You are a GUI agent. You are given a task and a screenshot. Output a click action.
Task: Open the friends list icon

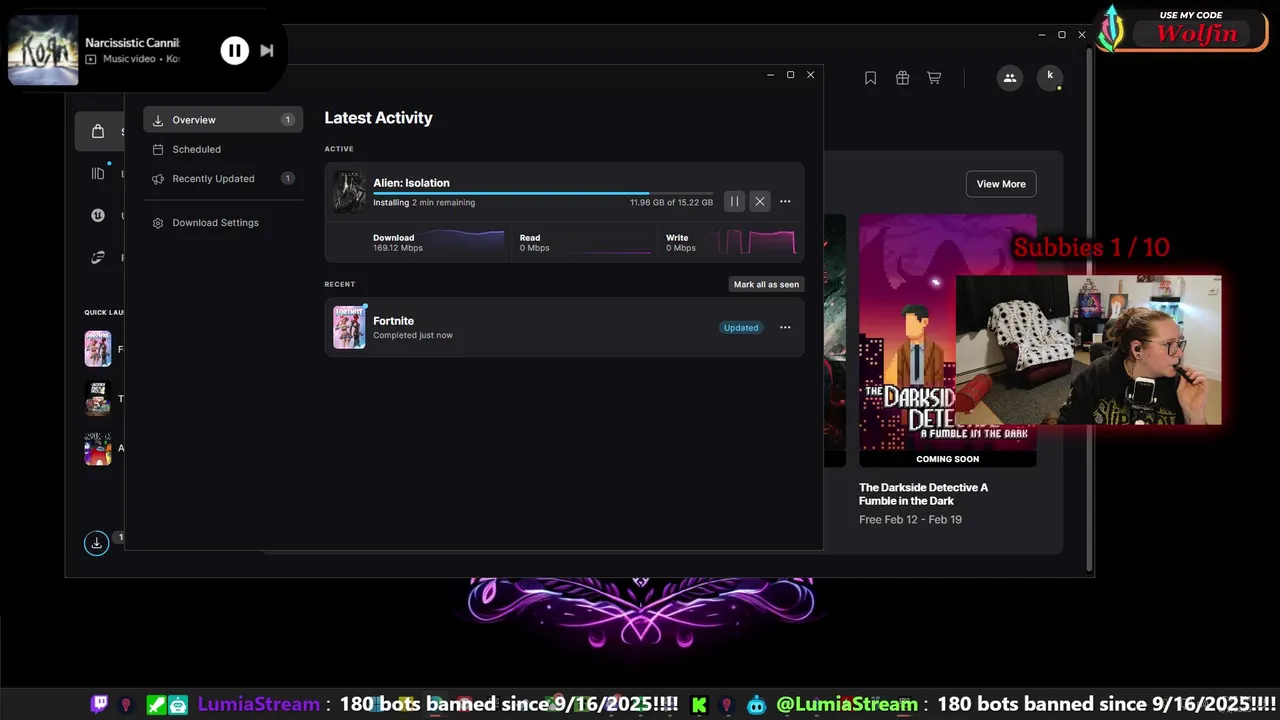tap(1010, 78)
